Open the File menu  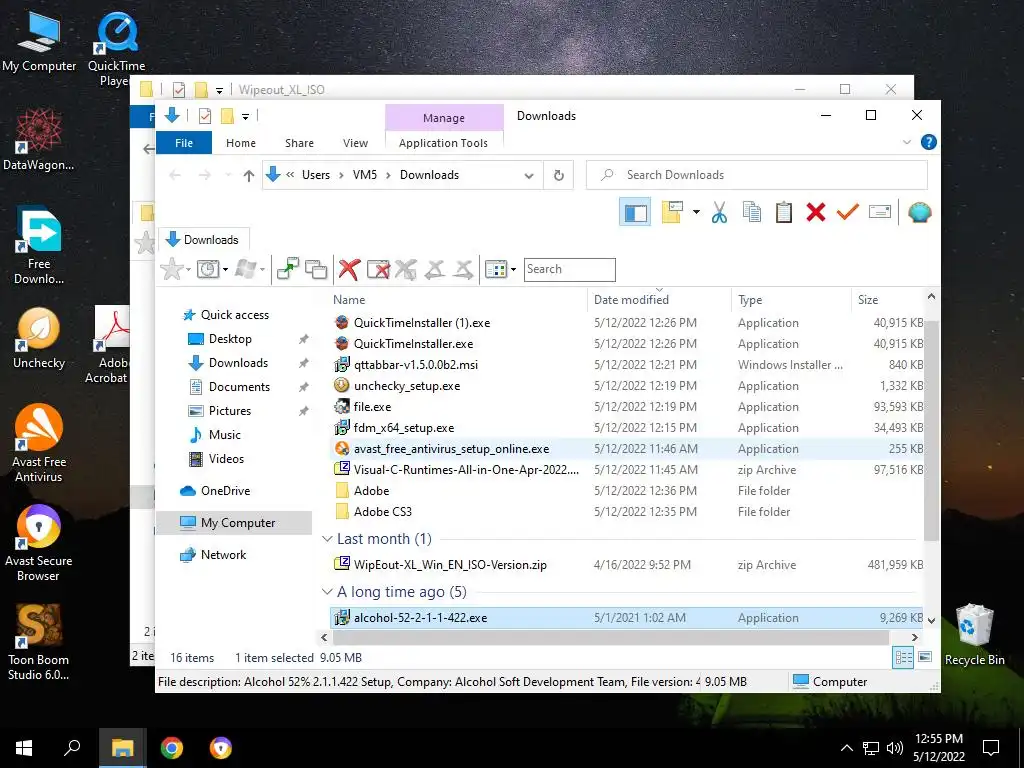pos(184,143)
